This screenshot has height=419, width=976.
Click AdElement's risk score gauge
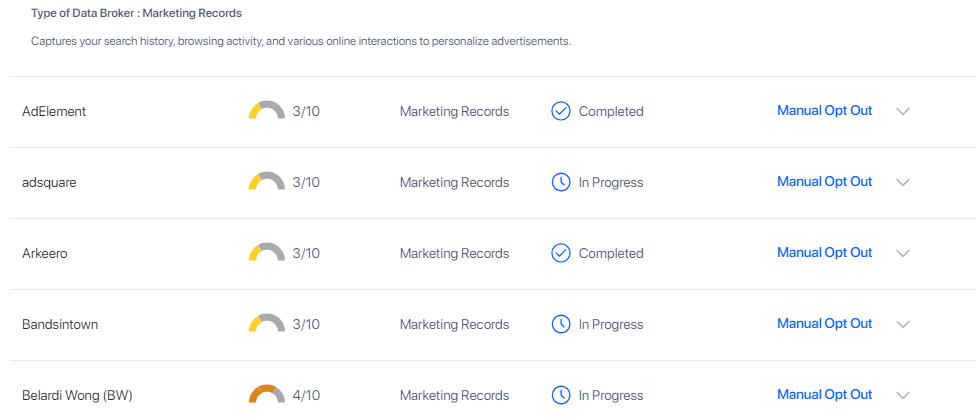point(267,110)
